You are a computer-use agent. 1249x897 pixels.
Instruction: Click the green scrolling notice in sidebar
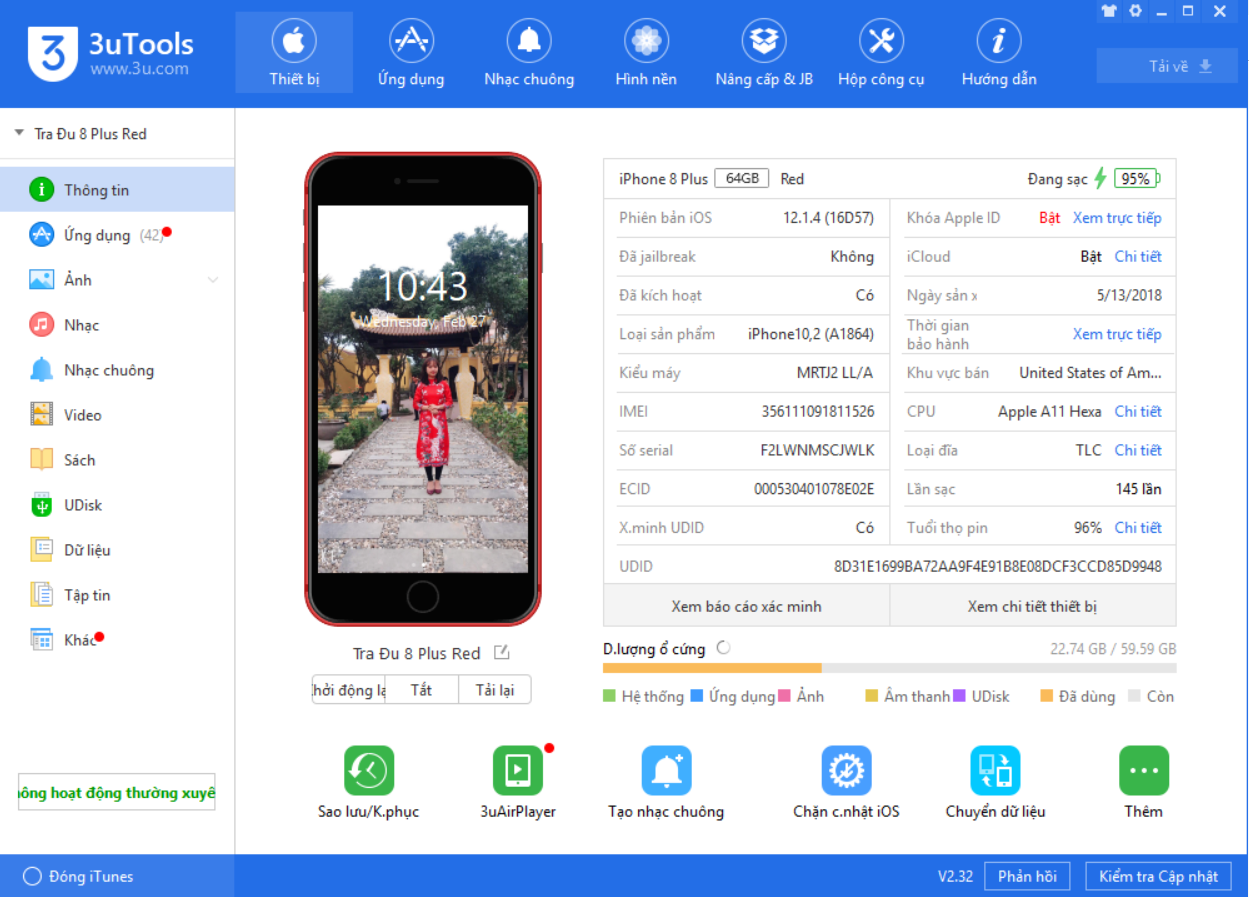pos(117,792)
